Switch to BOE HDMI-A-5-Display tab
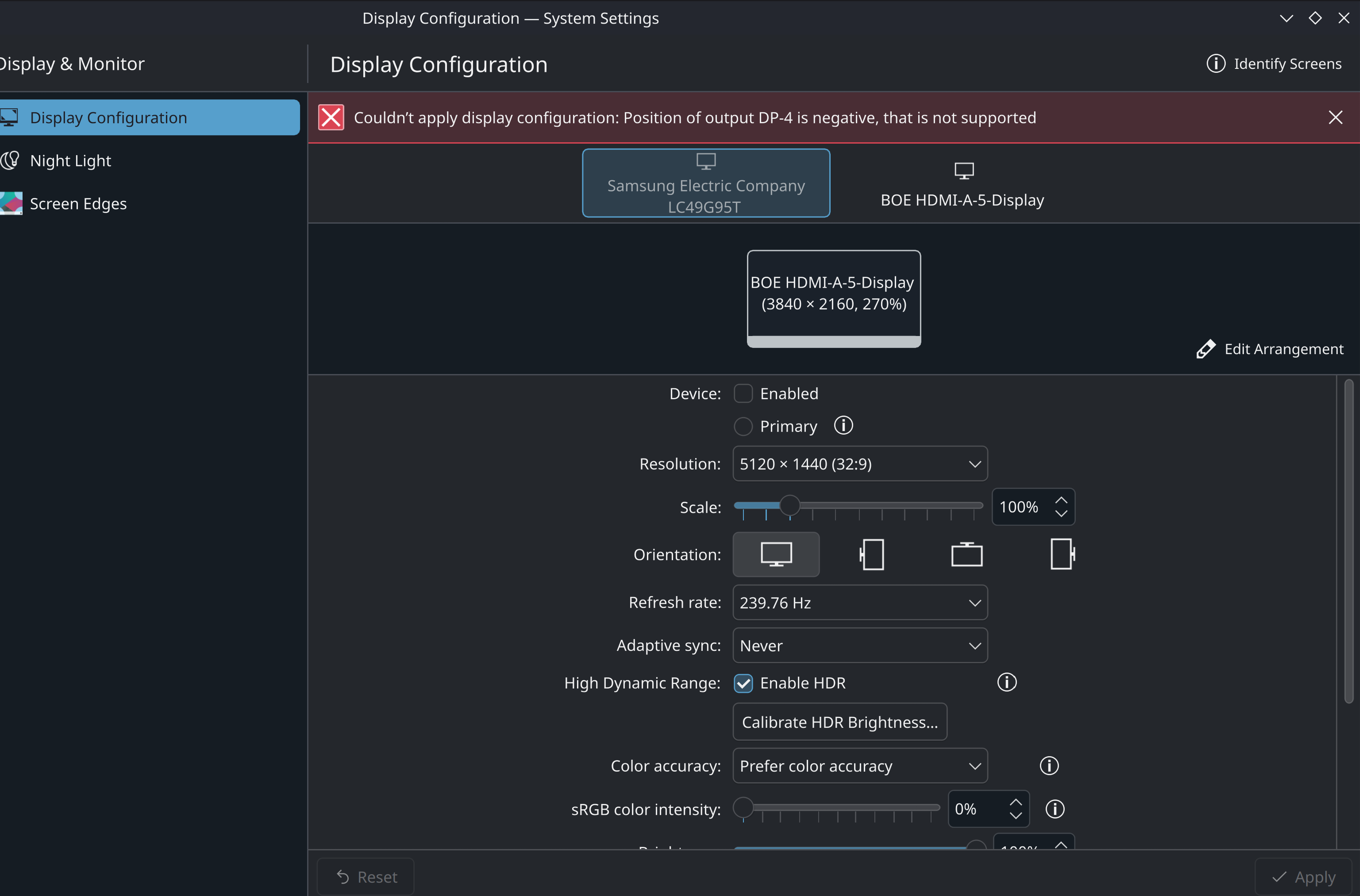1360x896 pixels. pyautogui.click(x=962, y=185)
